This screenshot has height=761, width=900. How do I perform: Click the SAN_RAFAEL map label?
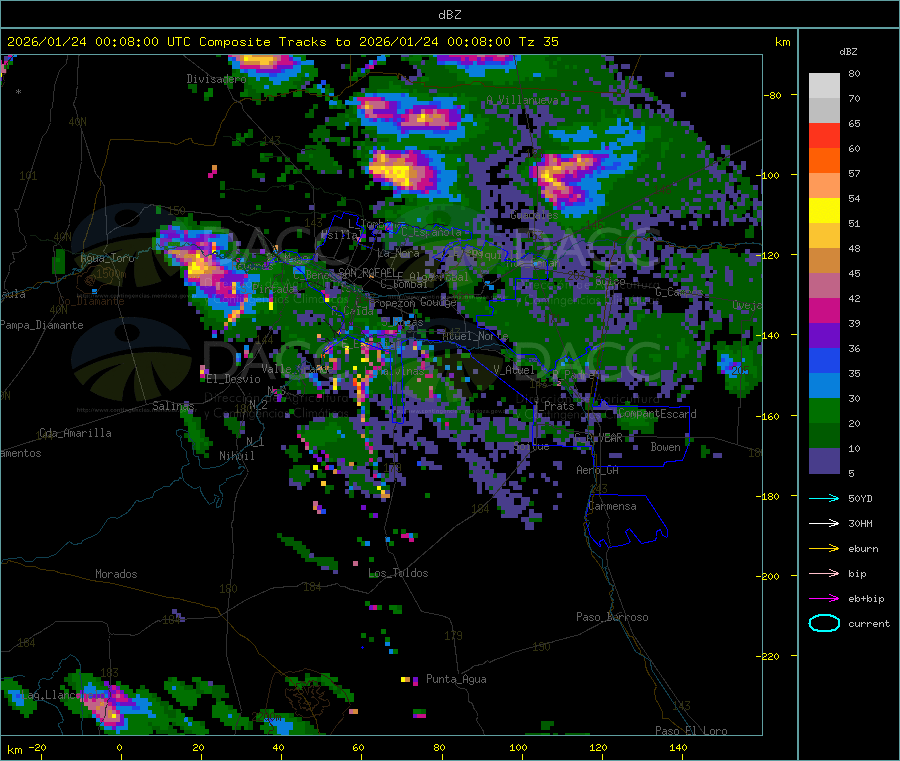coord(367,272)
